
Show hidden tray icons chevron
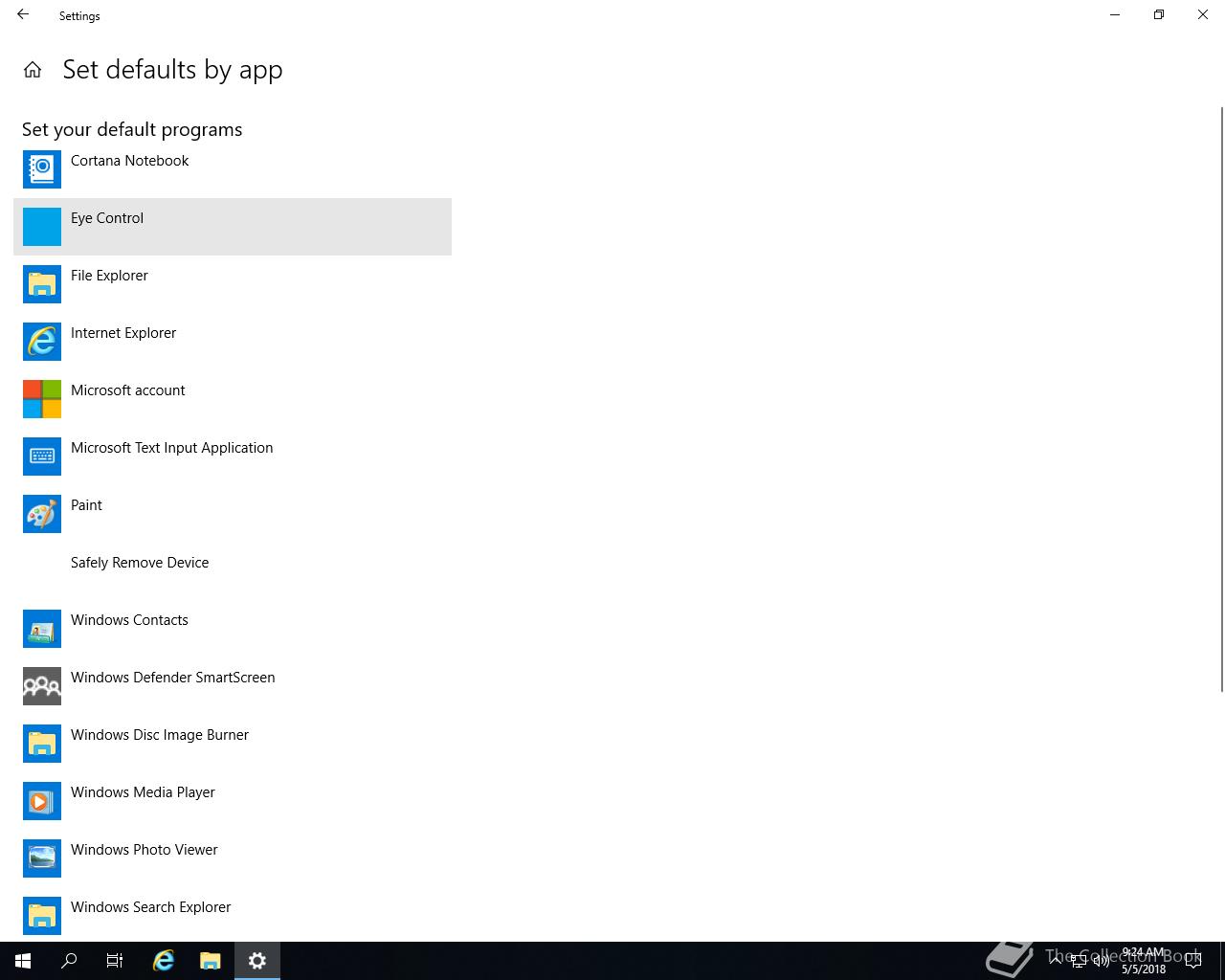click(1056, 961)
